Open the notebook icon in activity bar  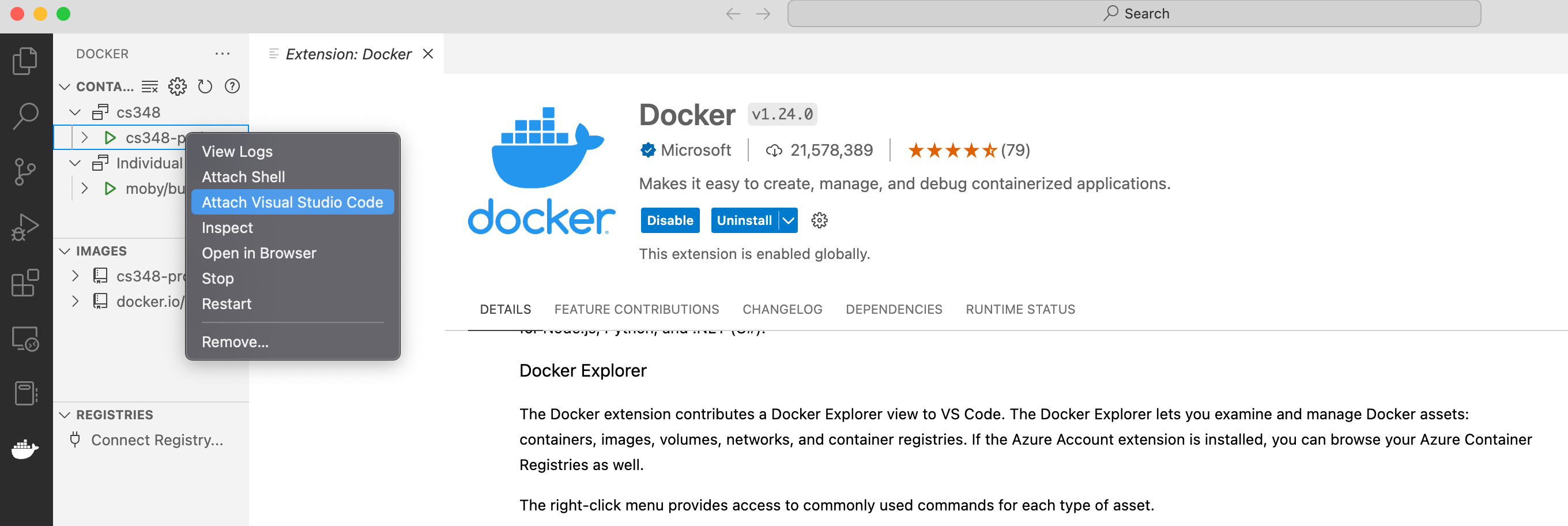25,393
